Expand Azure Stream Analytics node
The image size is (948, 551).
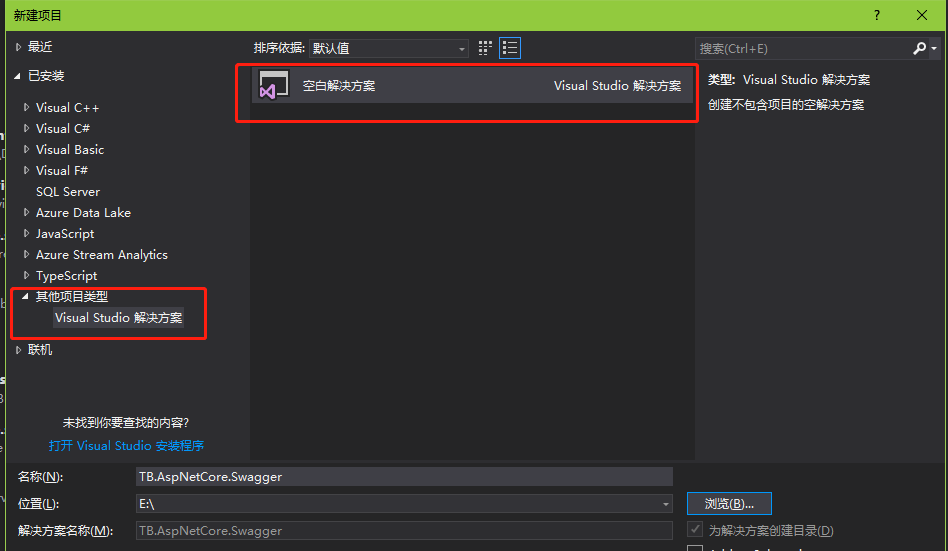point(26,255)
